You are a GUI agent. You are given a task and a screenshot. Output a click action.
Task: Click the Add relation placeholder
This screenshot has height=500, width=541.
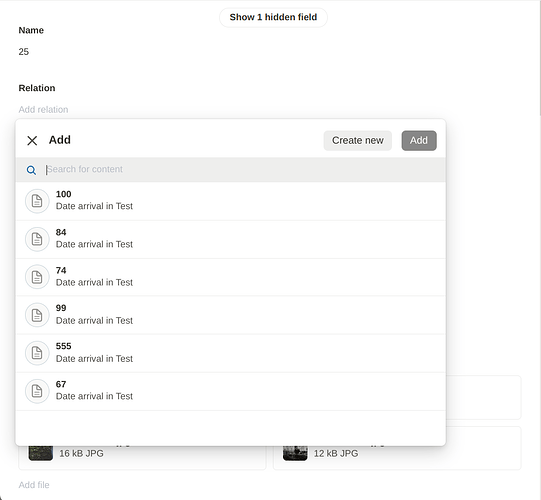tap(43, 109)
